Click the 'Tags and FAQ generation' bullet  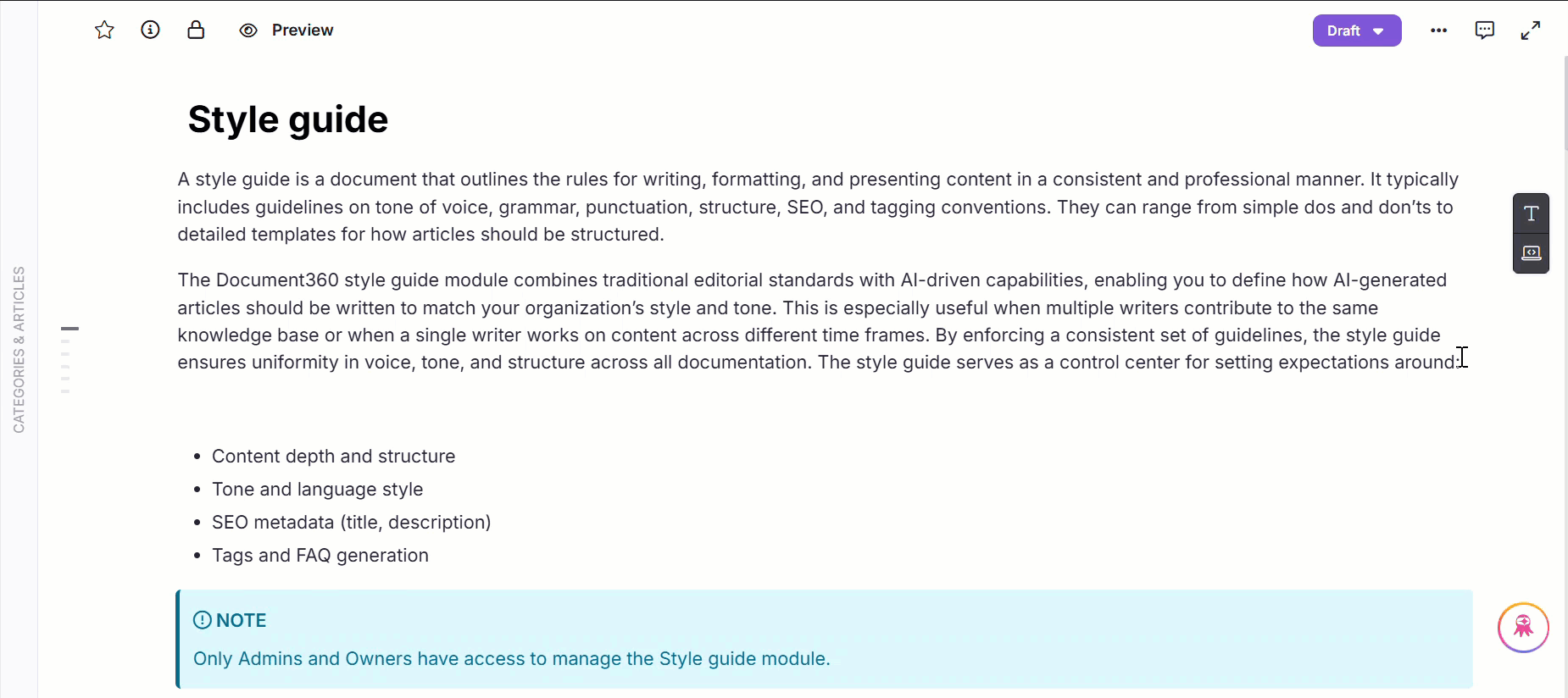click(x=320, y=556)
